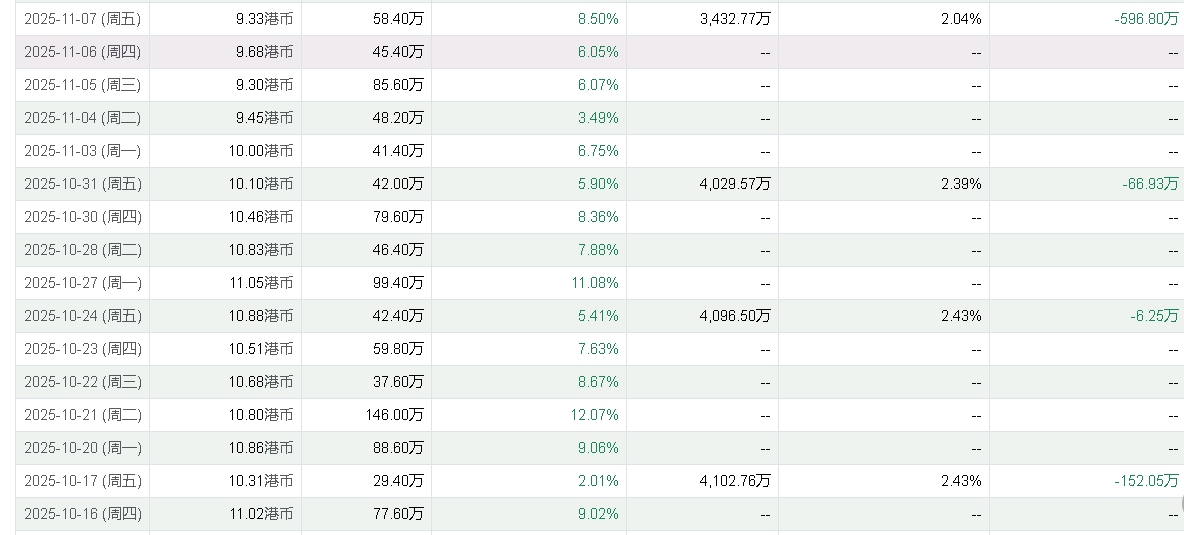Select the 2025-10-20 (周一) date cell
1184x535 pixels.
83,448
